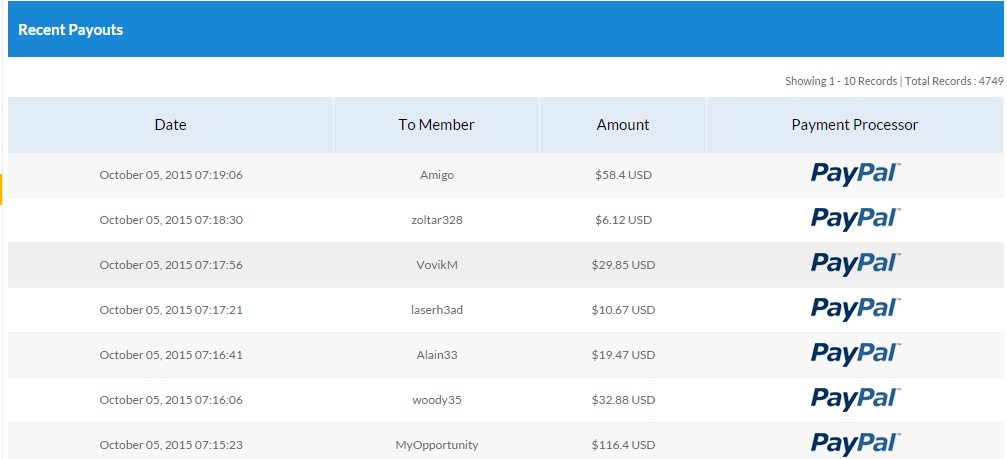Click the October 05, 2015 07:19:06 date

171,175
